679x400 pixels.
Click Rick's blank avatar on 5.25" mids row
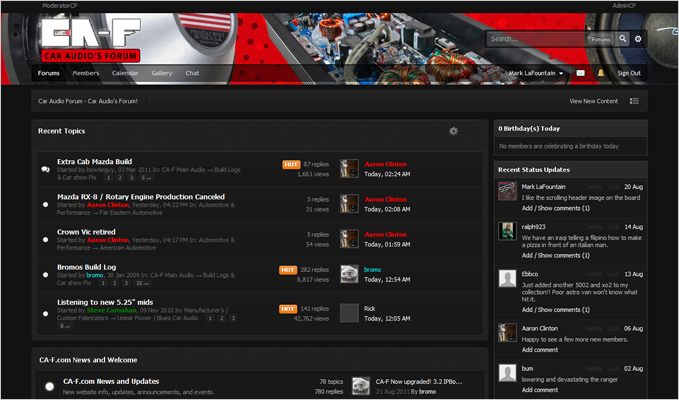click(349, 313)
